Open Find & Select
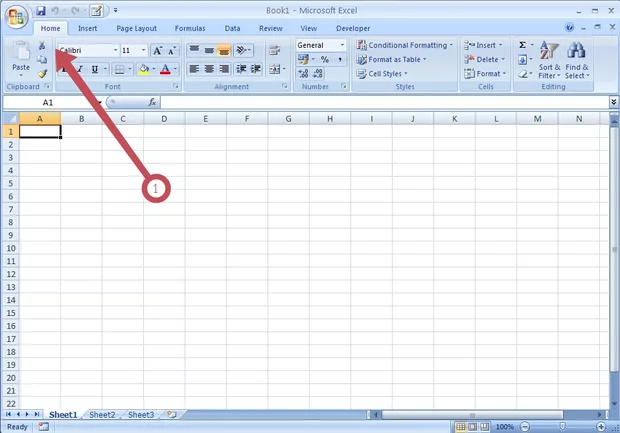 [x=577, y=60]
